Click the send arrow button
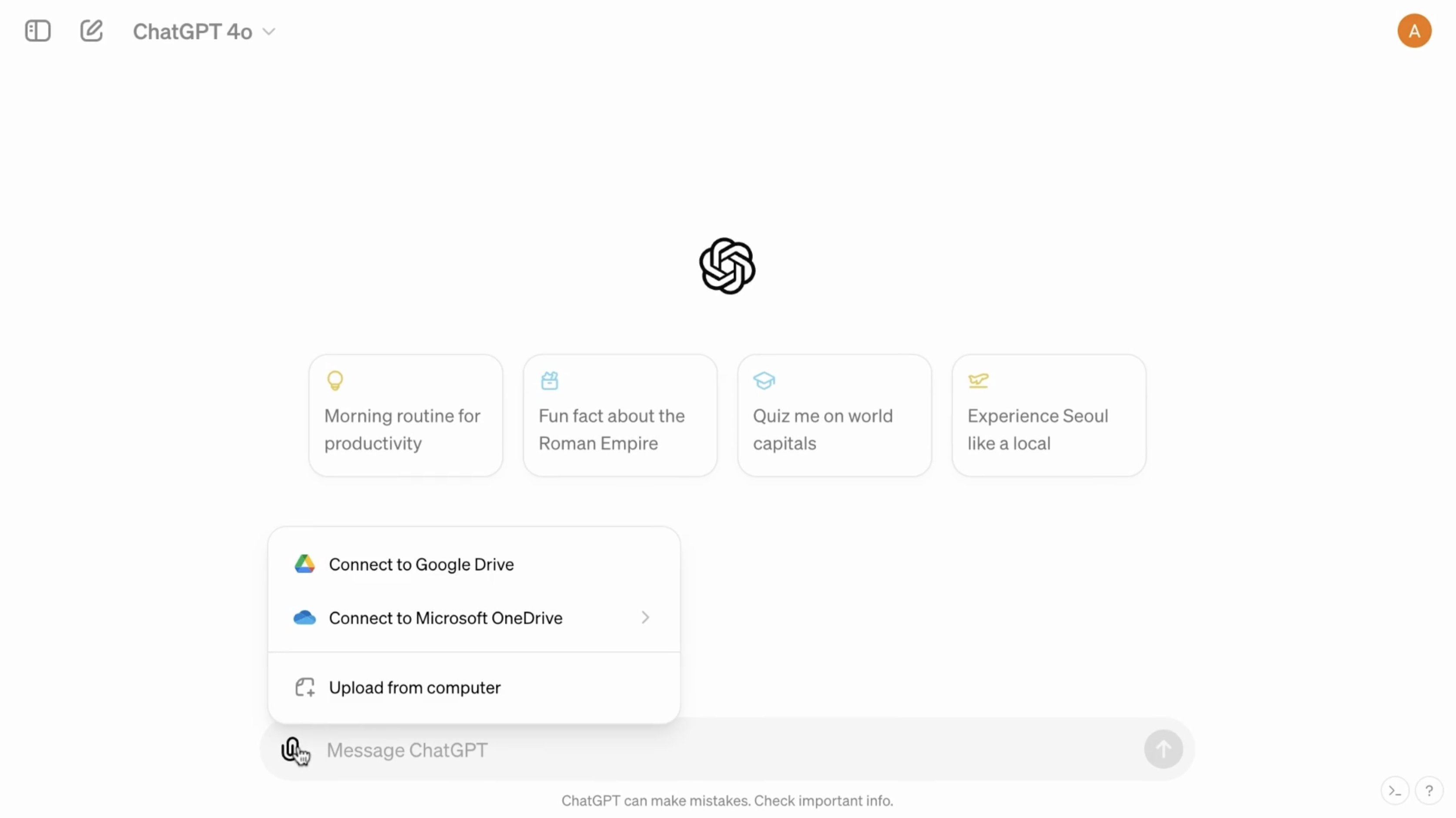 tap(1163, 750)
